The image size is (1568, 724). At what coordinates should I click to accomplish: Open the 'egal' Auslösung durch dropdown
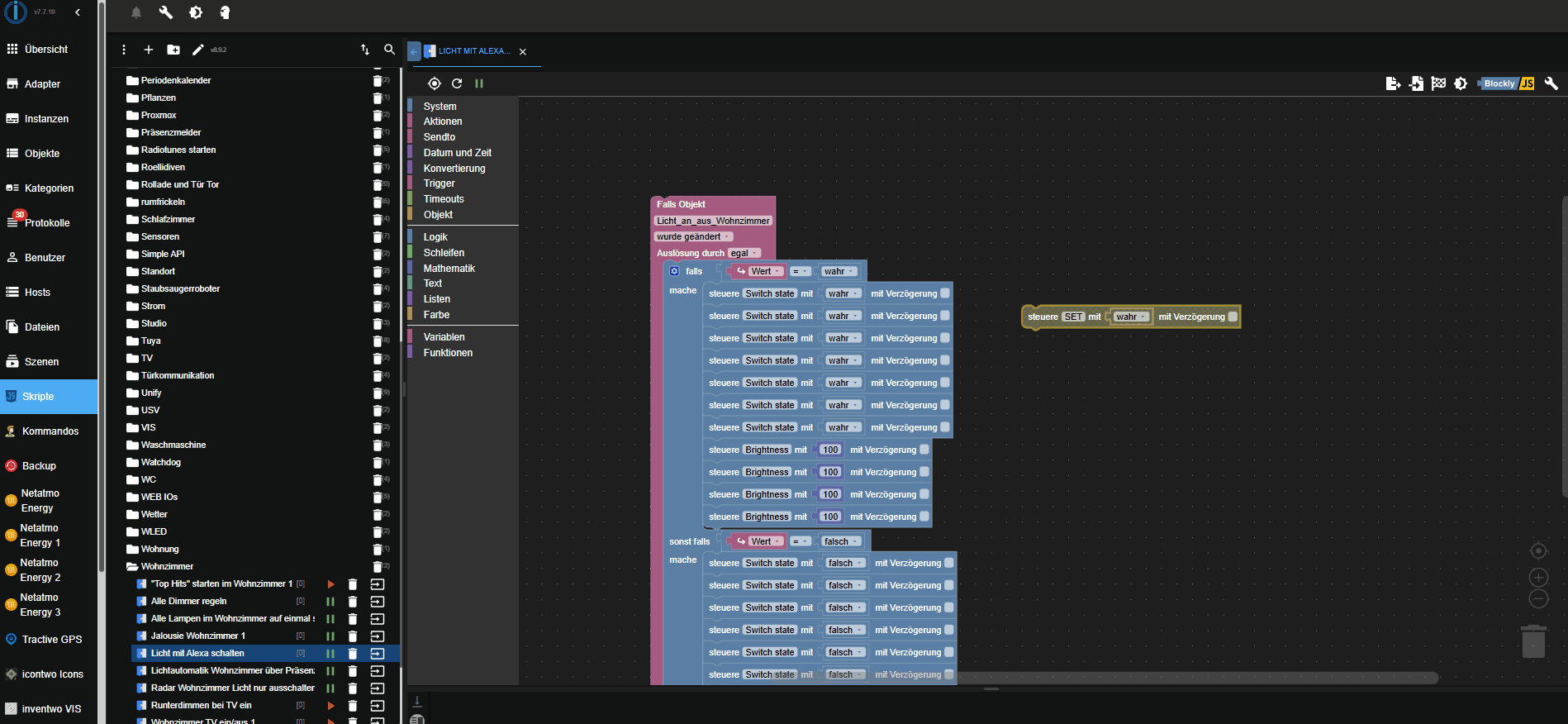tap(744, 254)
